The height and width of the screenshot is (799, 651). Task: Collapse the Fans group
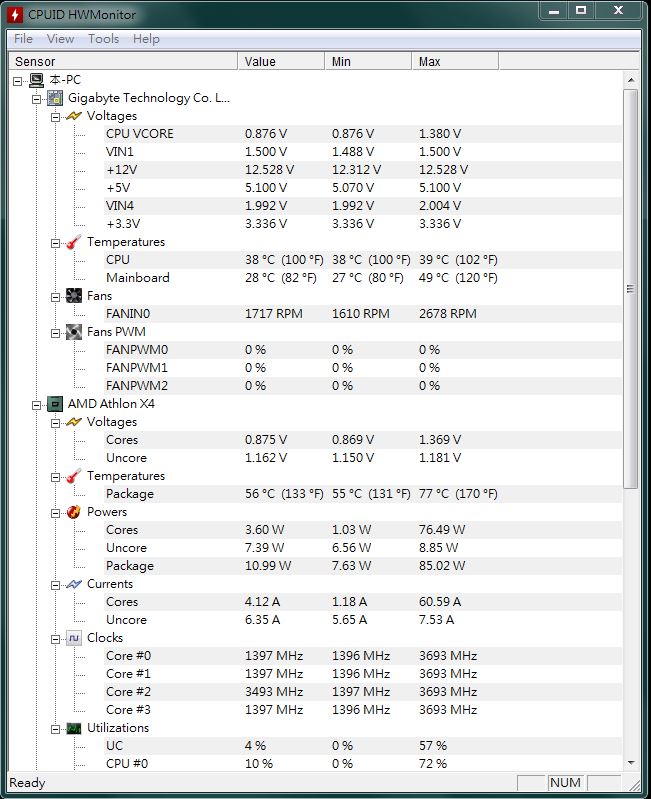tap(55, 297)
